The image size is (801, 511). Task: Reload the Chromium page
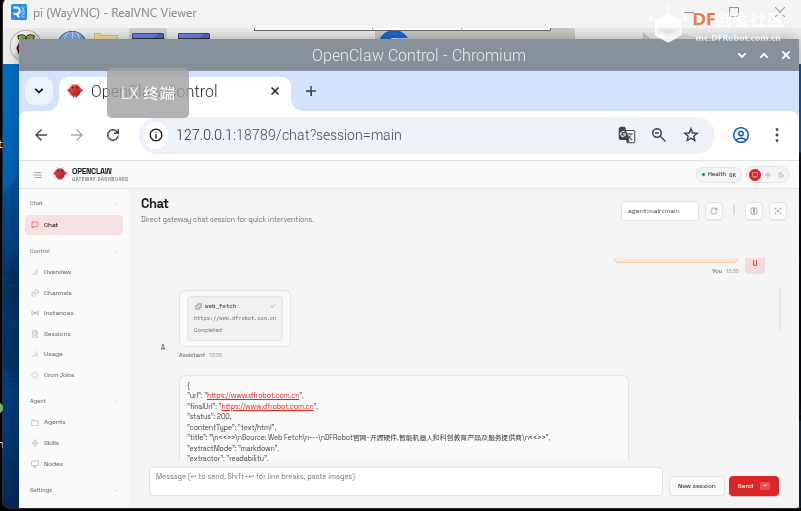coord(113,135)
